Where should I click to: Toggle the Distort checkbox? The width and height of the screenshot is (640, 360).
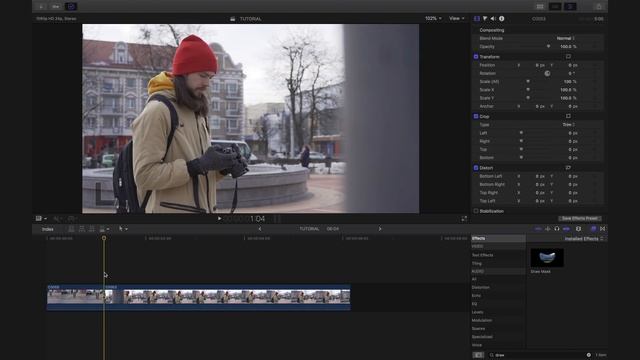476,168
